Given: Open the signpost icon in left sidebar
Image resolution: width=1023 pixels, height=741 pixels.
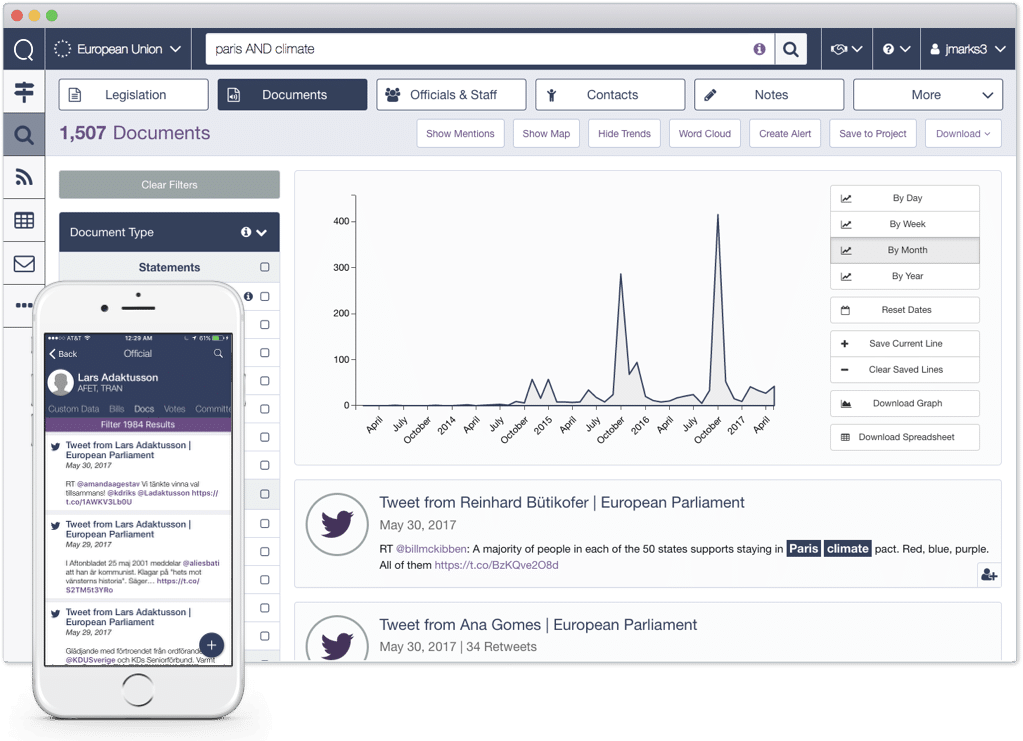Looking at the screenshot, I should 24,92.
